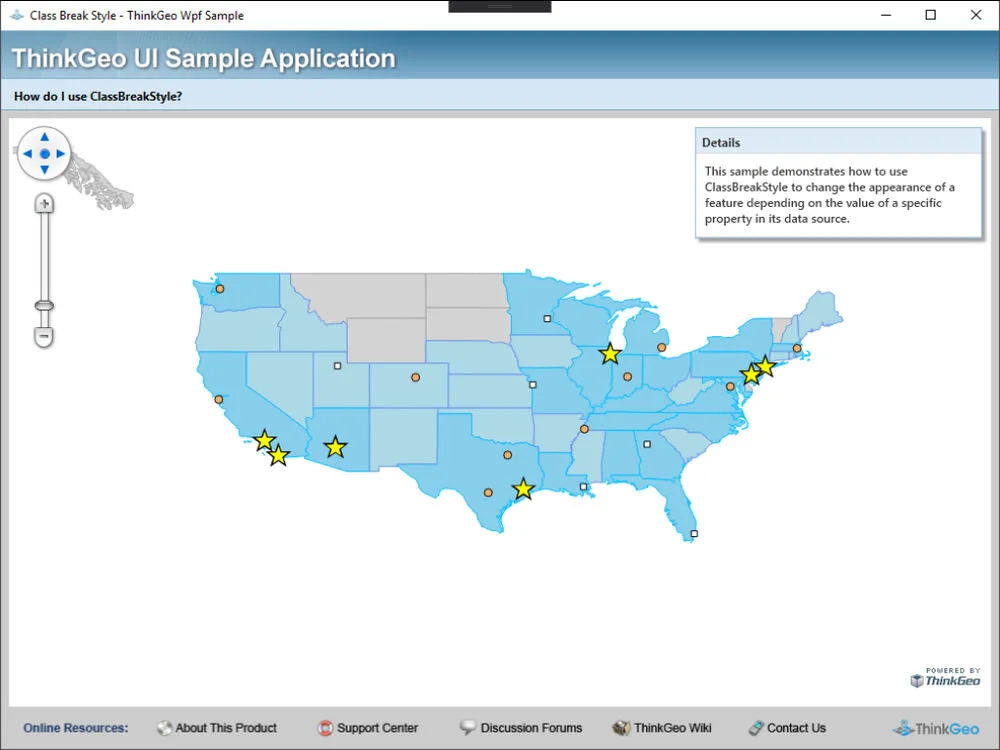Select the white square marker in Utah
The width and height of the screenshot is (1000, 750).
[x=338, y=366]
